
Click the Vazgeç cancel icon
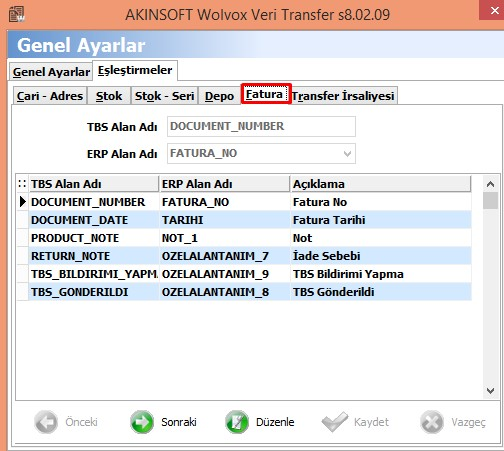[x=432, y=422]
